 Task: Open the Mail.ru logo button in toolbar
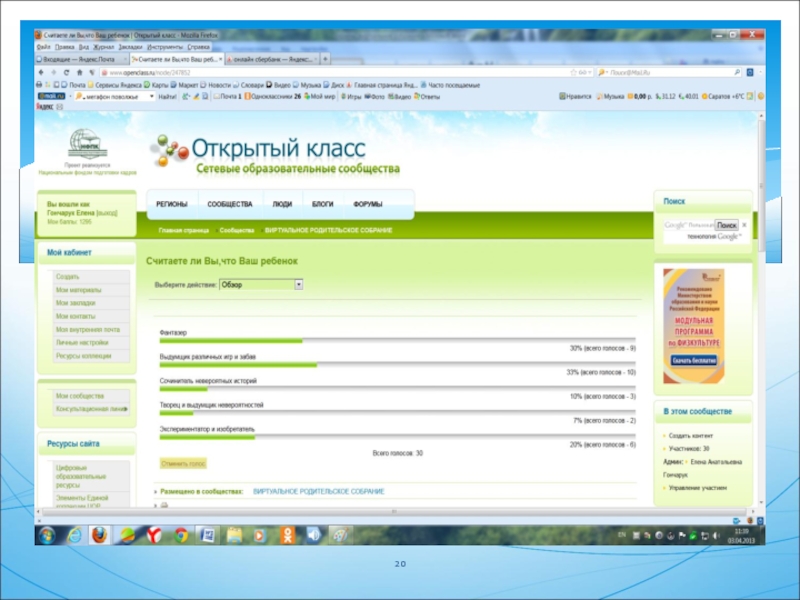click(52, 96)
